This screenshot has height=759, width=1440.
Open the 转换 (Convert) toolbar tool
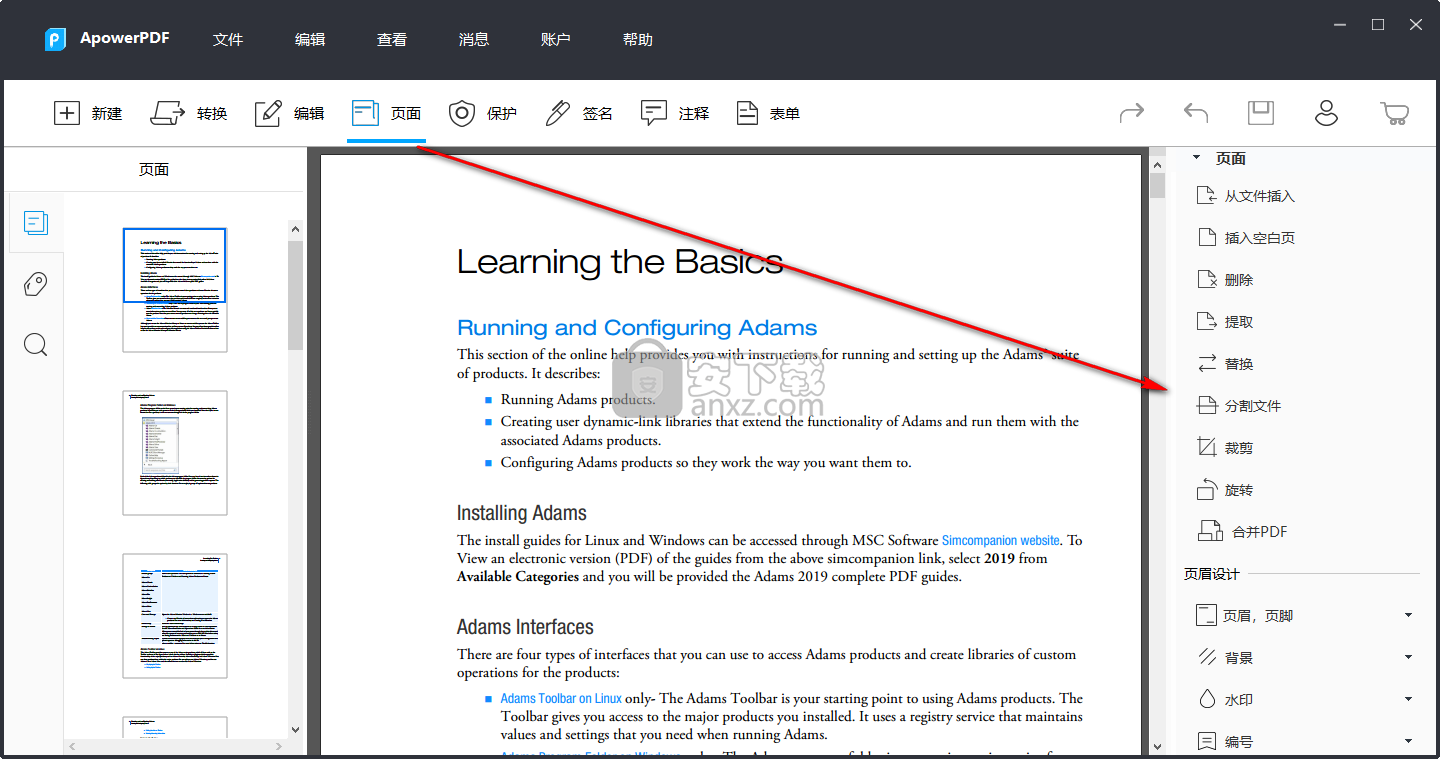tap(189, 113)
